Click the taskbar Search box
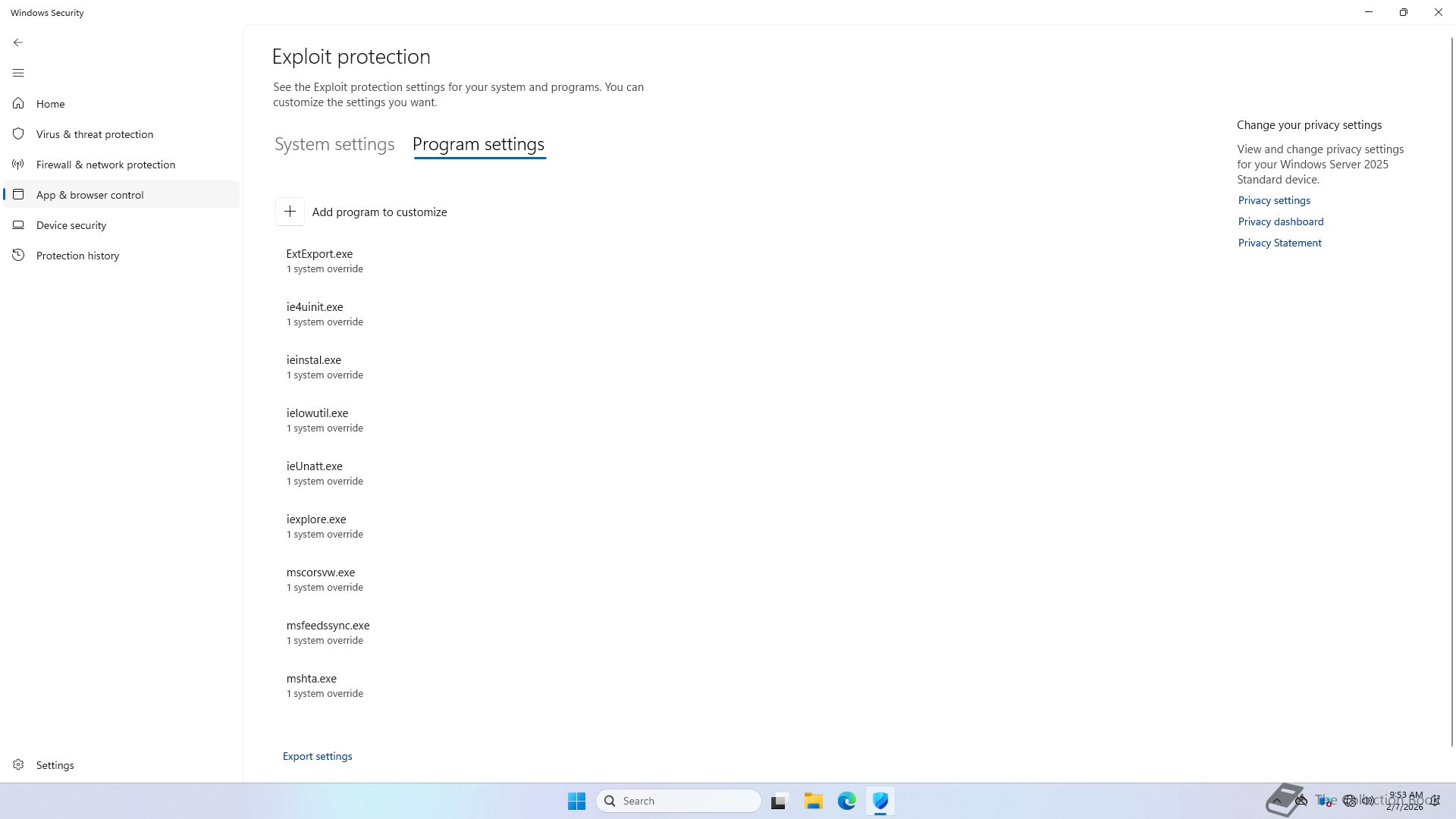 coord(679,801)
